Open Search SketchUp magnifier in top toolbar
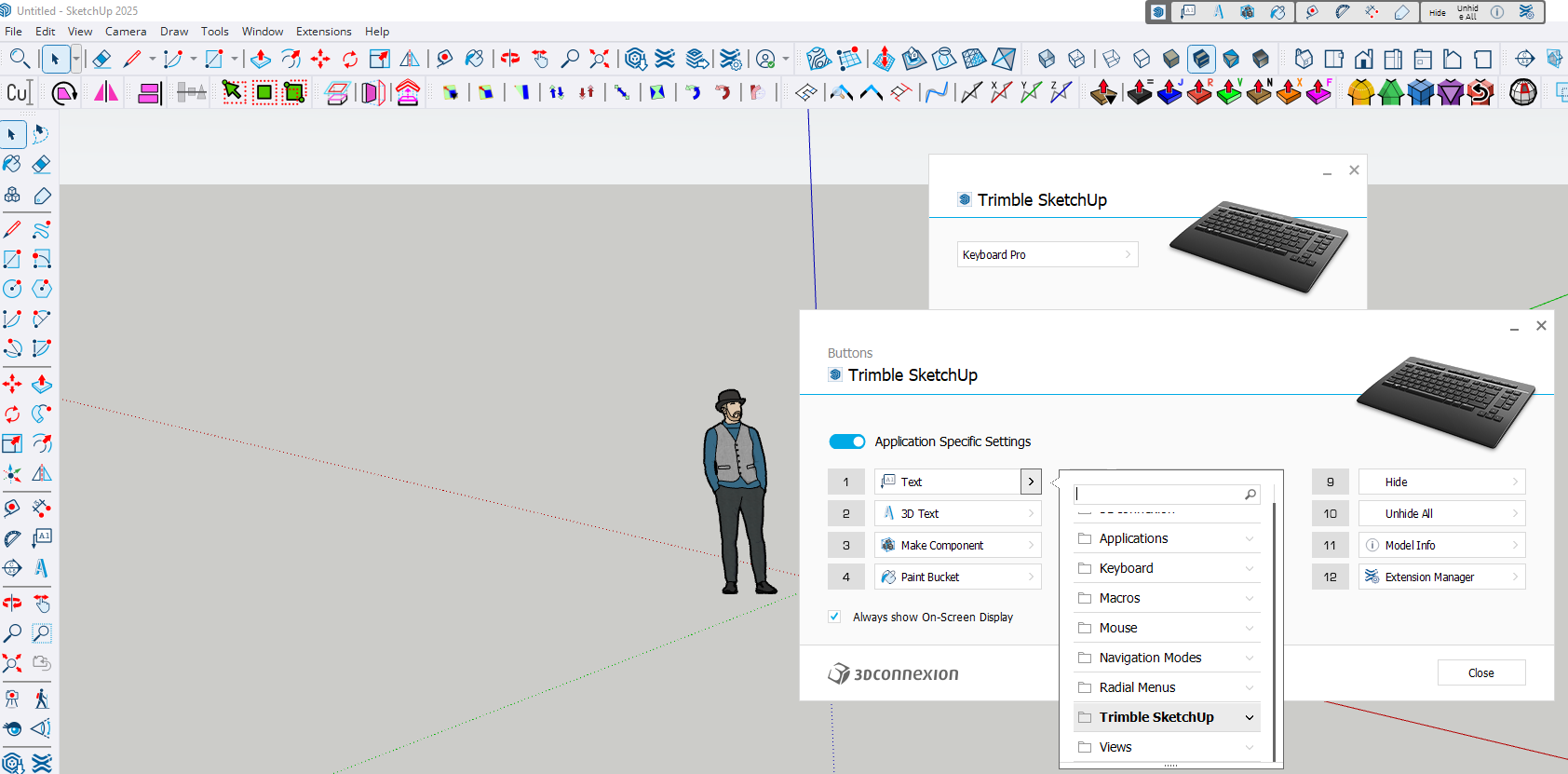Image resolution: width=1568 pixels, height=774 pixels. (x=19, y=59)
